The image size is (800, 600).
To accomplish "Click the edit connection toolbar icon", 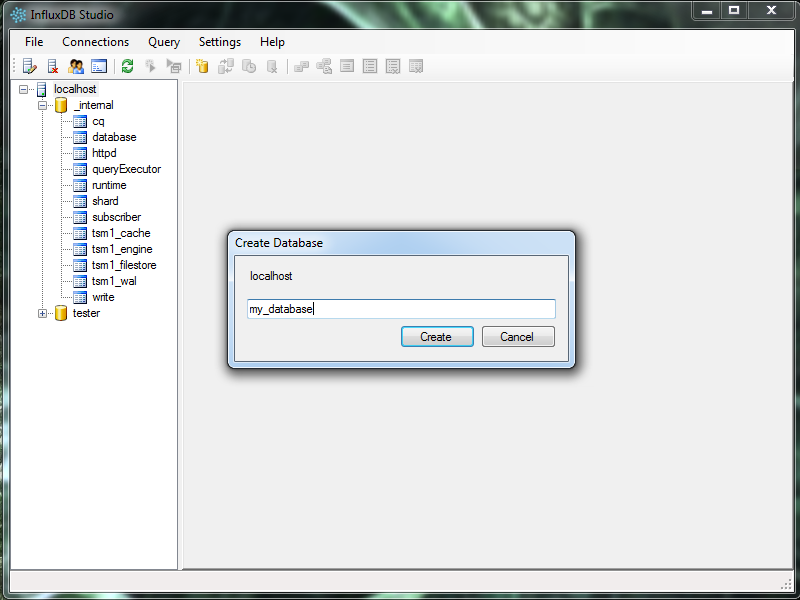I will pos(30,66).
